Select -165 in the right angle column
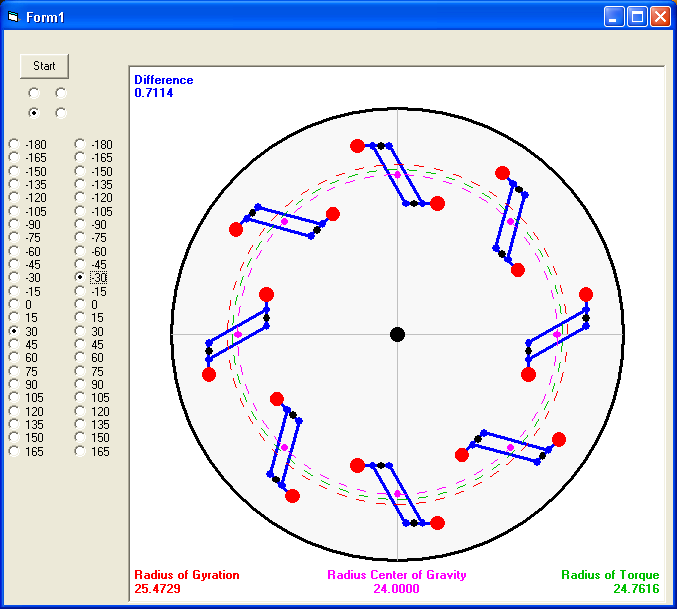 click(94, 158)
